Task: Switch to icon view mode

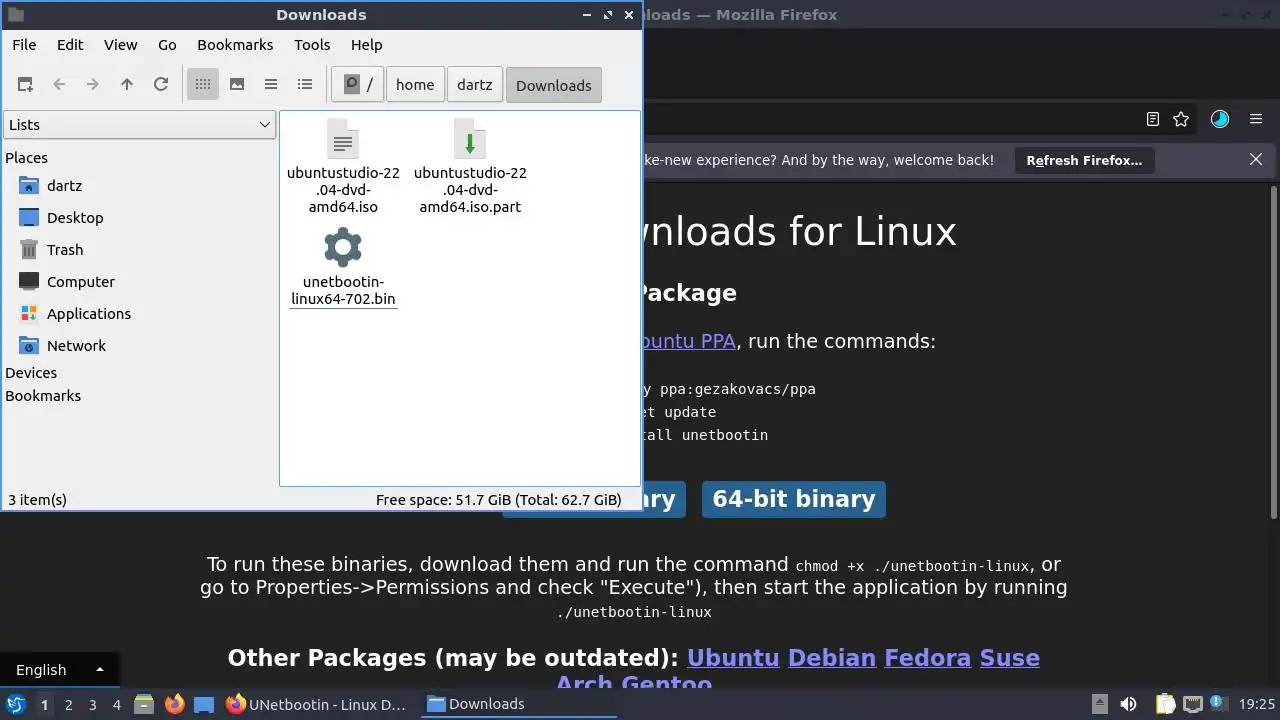Action: pyautogui.click(x=203, y=85)
